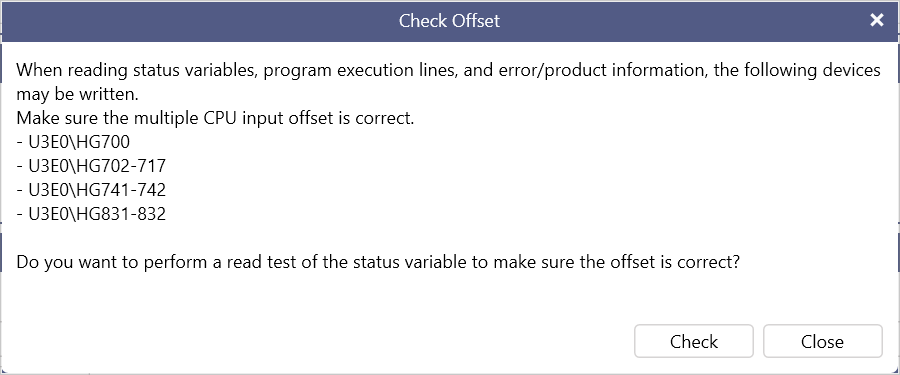900x375 pixels.
Task: Select the U3E0\HG831-832 device line
Action: coord(91,214)
